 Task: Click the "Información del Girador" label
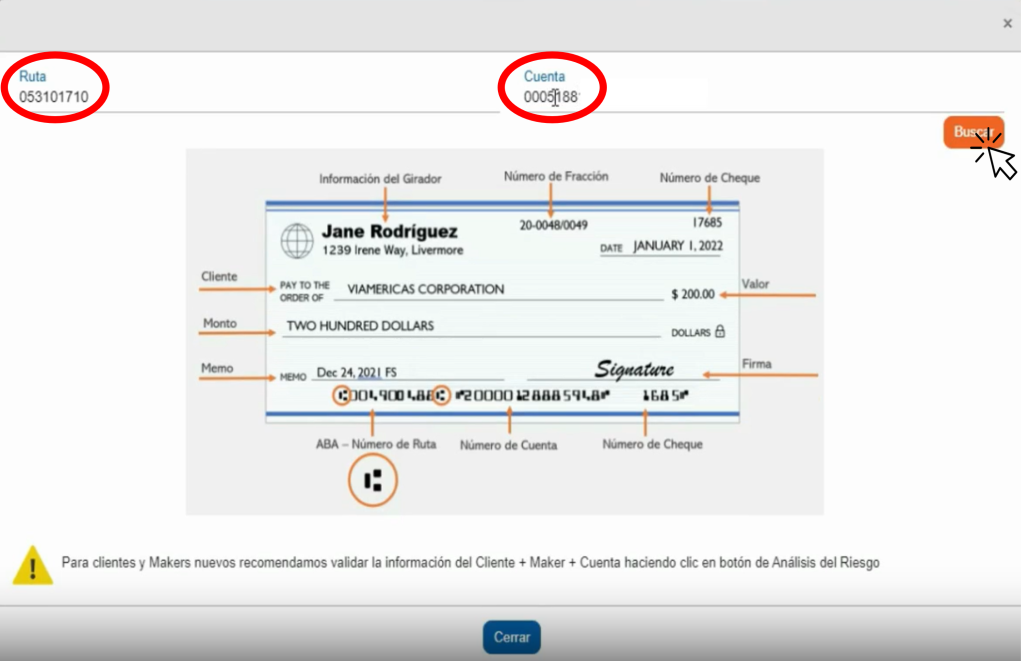coord(380,179)
